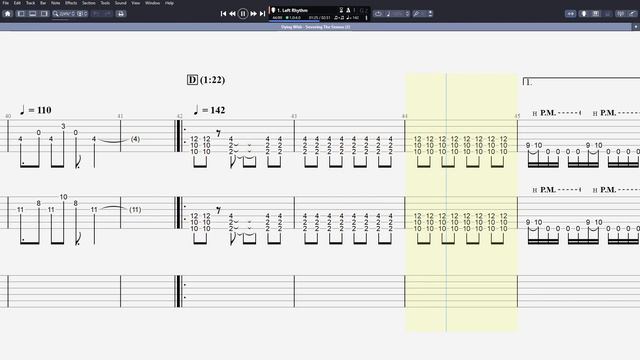The image size is (640, 360).
Task: Open the Section menu
Action: (89, 3)
